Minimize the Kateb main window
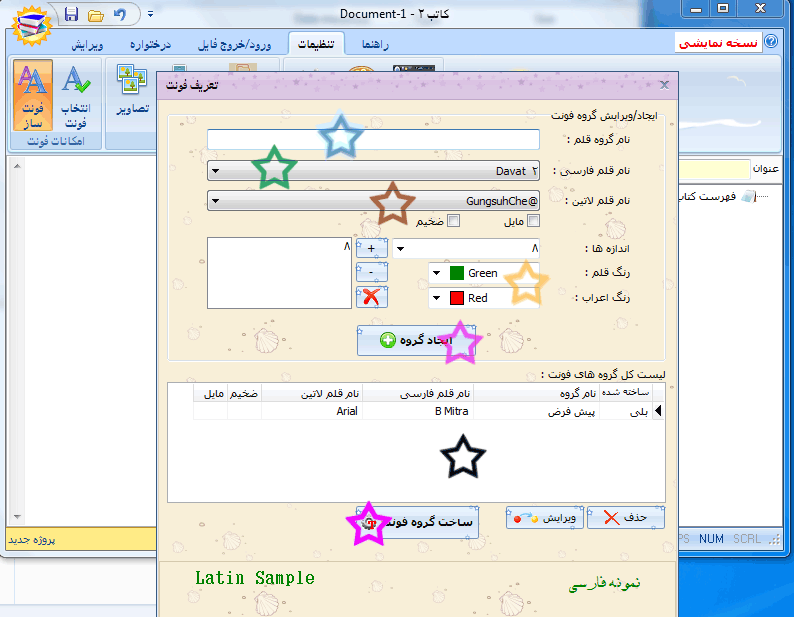Screen dimensions: 794x617 tap(696, 9)
